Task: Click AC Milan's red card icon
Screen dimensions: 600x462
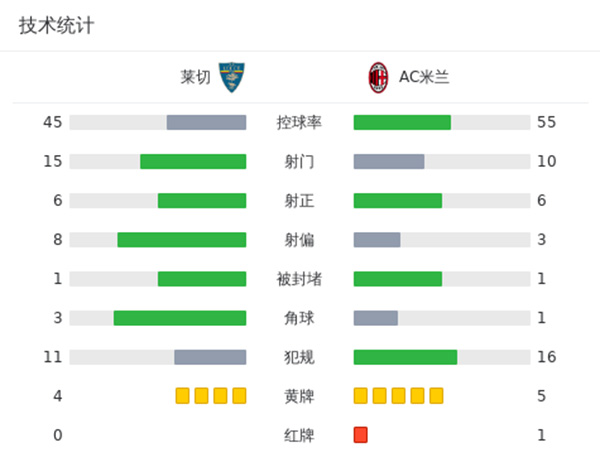Action: 361,435
